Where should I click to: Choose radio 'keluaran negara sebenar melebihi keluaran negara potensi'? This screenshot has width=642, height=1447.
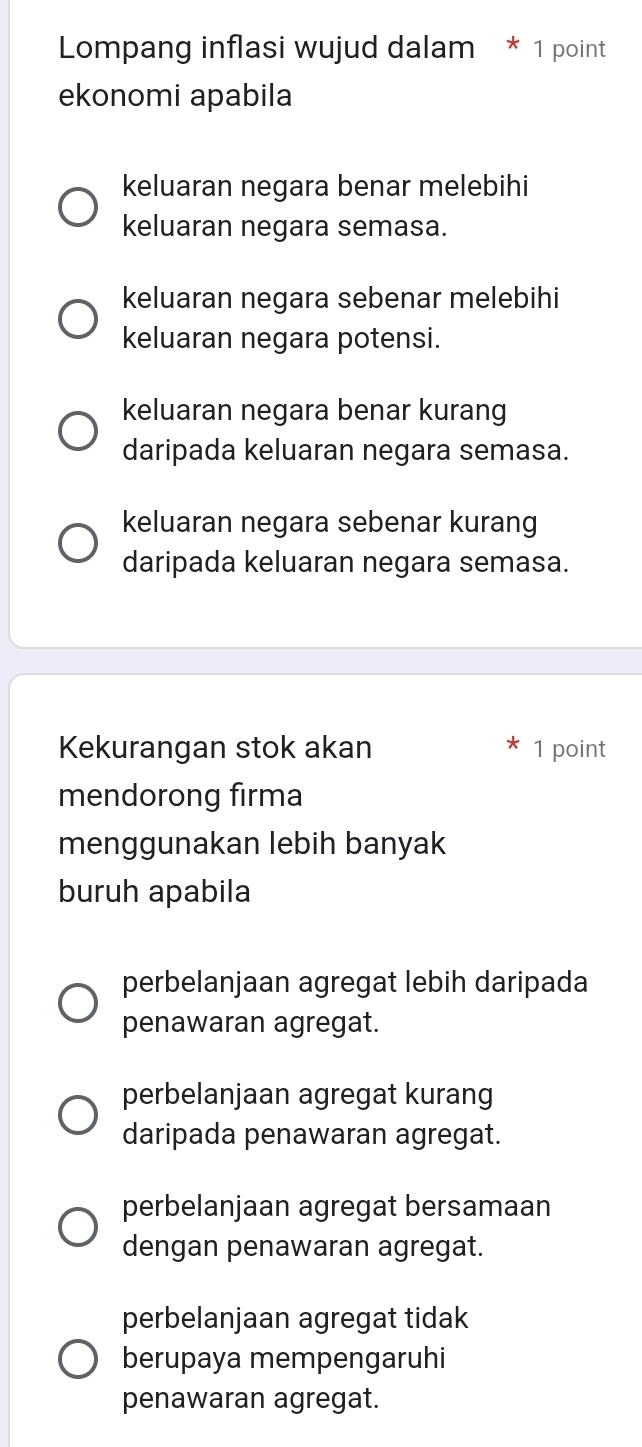point(78,318)
